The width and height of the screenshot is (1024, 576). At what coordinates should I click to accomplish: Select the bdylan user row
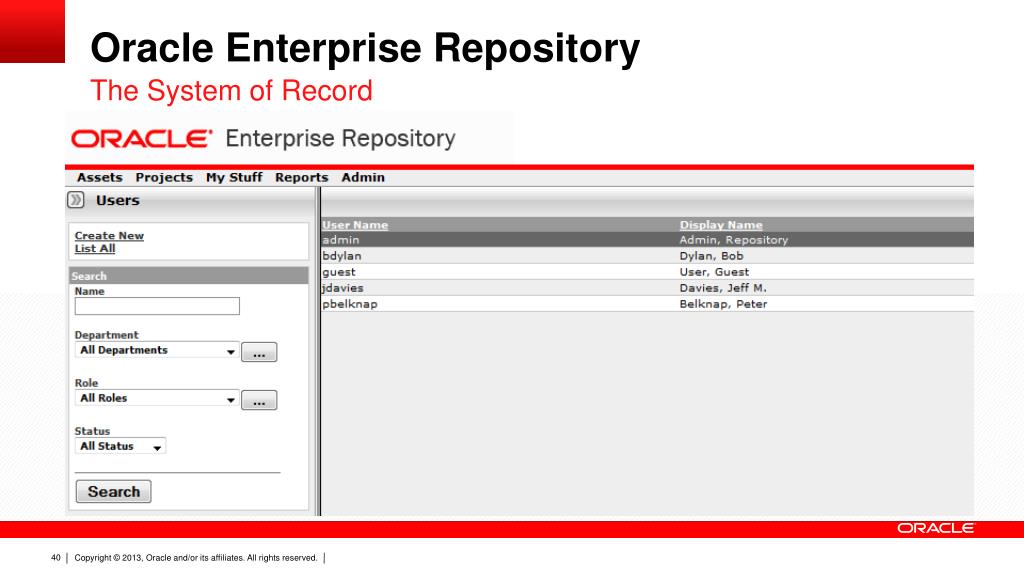(x=647, y=256)
